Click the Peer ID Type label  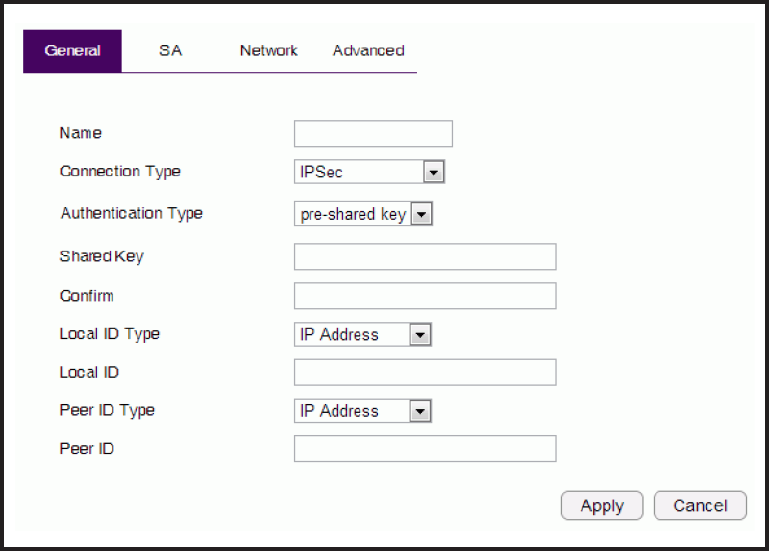(107, 410)
